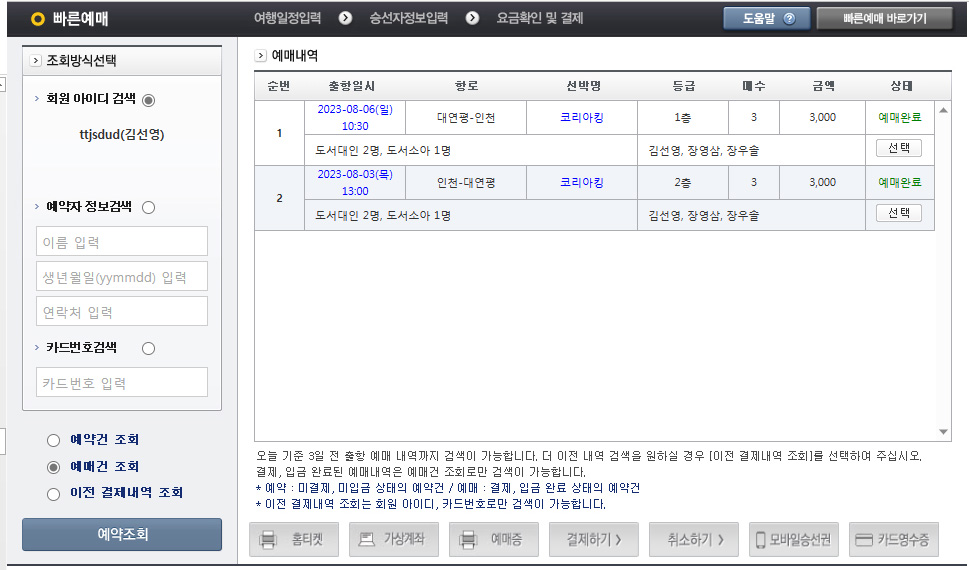Choose 이전 결제내역 조회 radio option
This screenshot has width=969, height=570.
click(53, 493)
